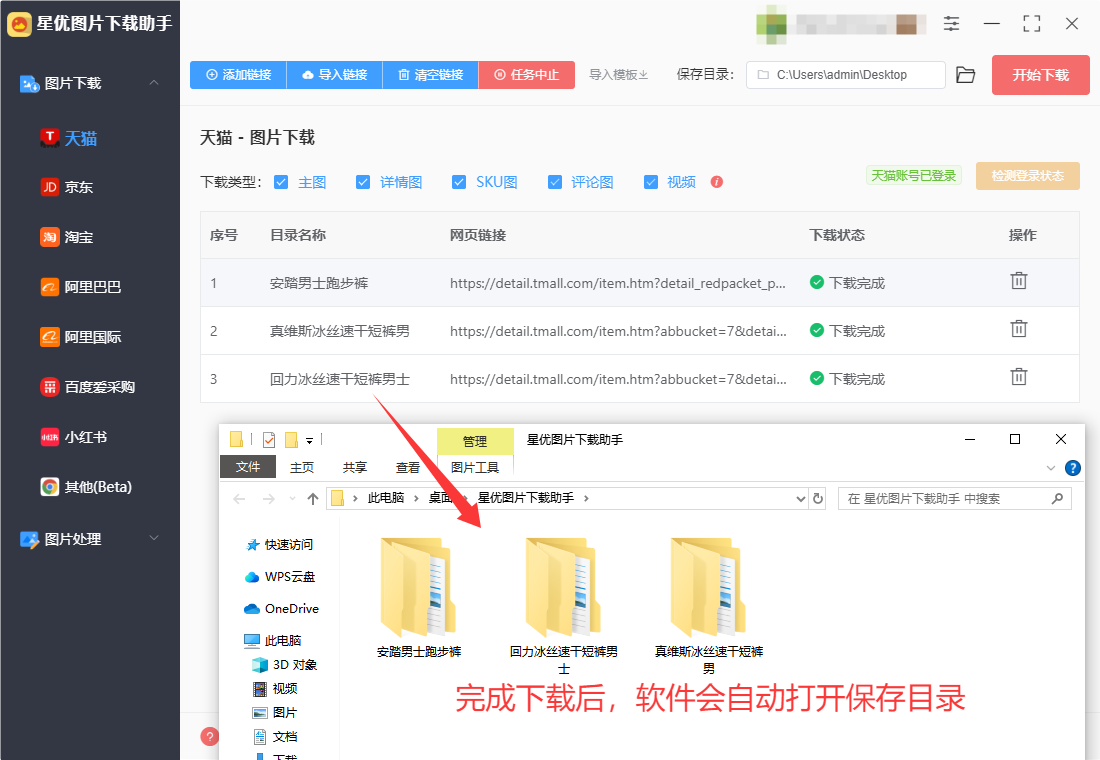
Task: Switch to the 共享 ribbon tab
Action: tap(354, 467)
